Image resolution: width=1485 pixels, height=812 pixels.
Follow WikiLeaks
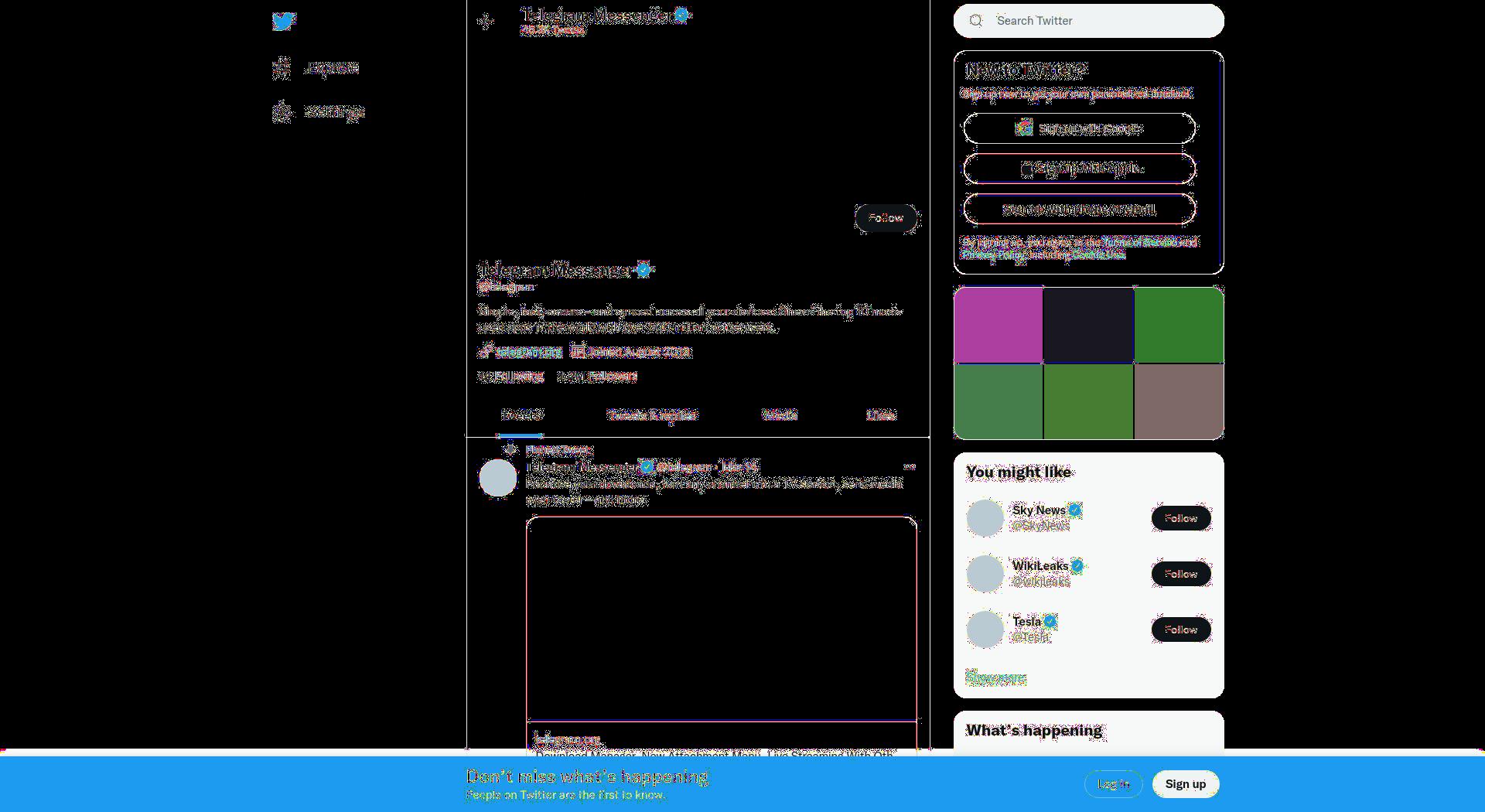[x=1181, y=574]
